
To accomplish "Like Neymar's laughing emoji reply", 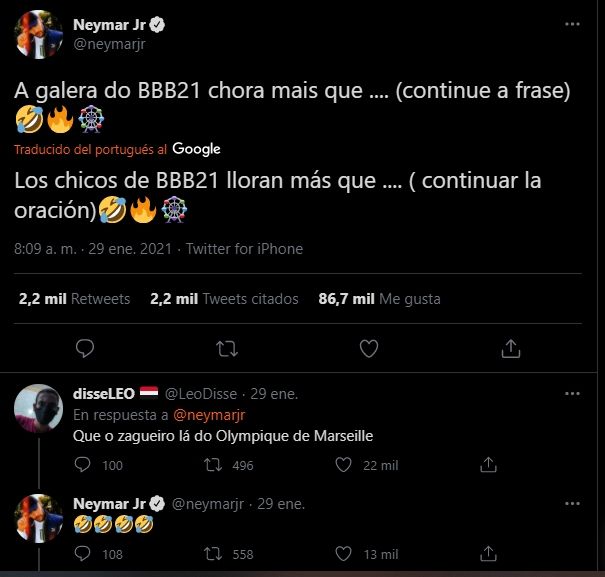I will click(345, 553).
